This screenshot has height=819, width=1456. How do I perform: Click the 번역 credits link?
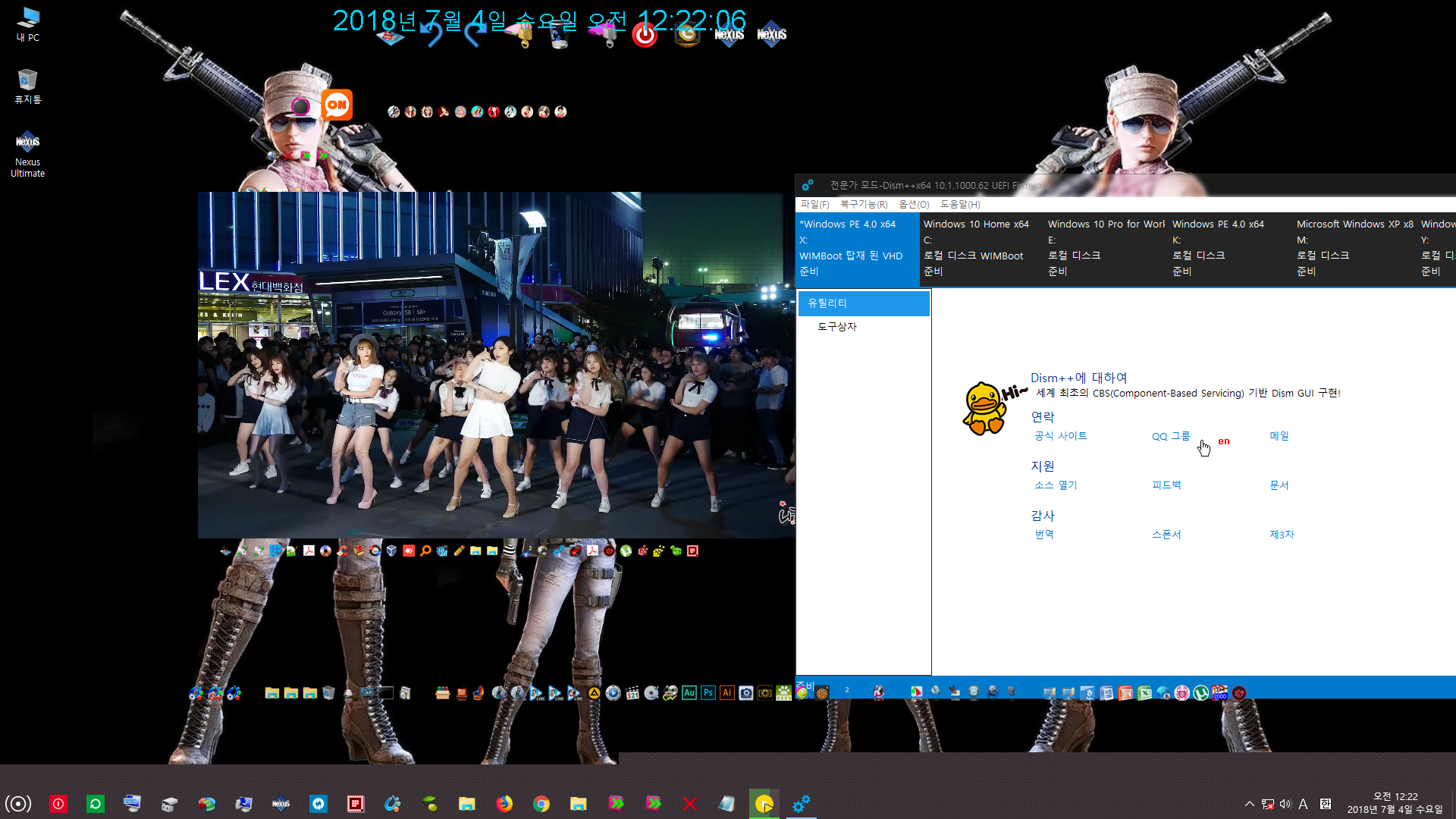click(1044, 535)
